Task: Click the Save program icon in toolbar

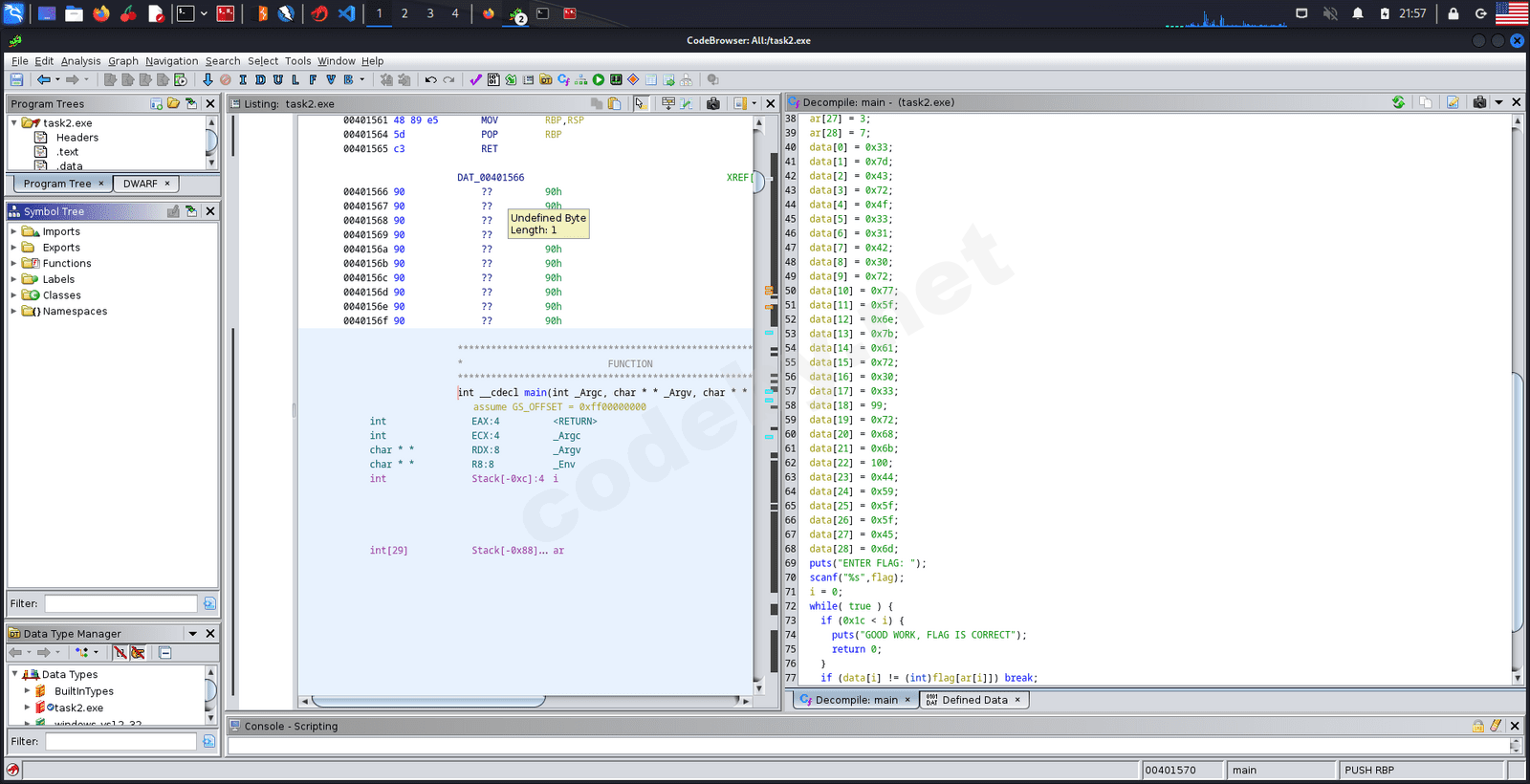Action: pos(16,80)
